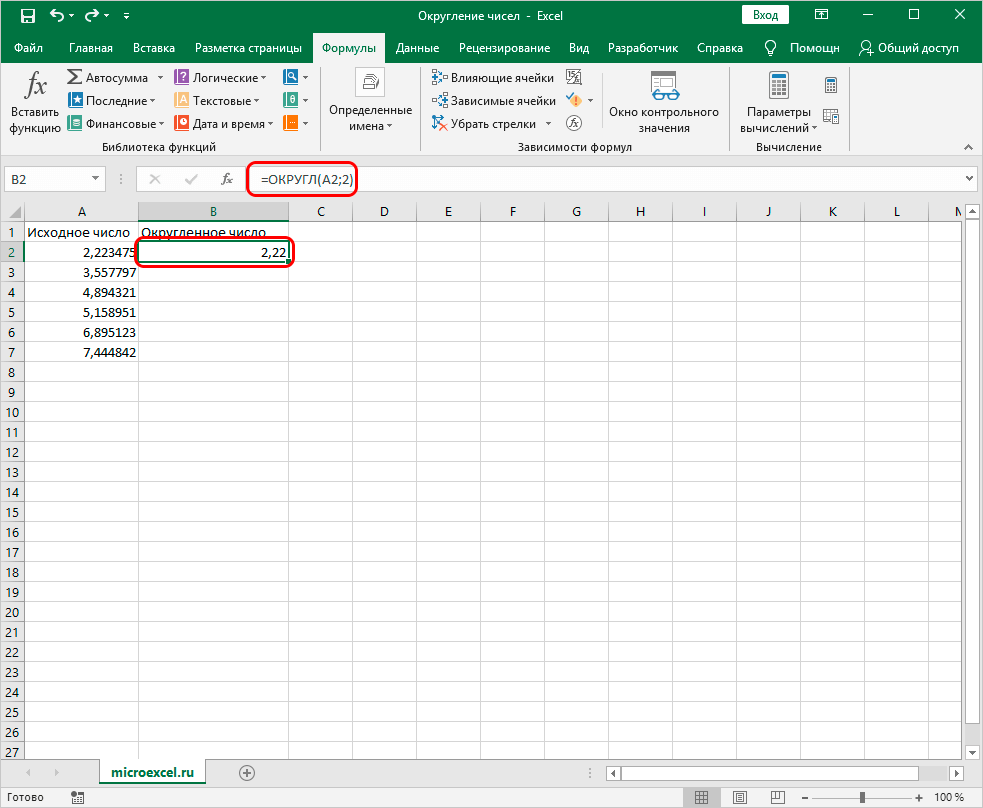Viewport: 983px width, 808px height.
Task: Add a new sheet with plus button
Action: pyautogui.click(x=247, y=772)
